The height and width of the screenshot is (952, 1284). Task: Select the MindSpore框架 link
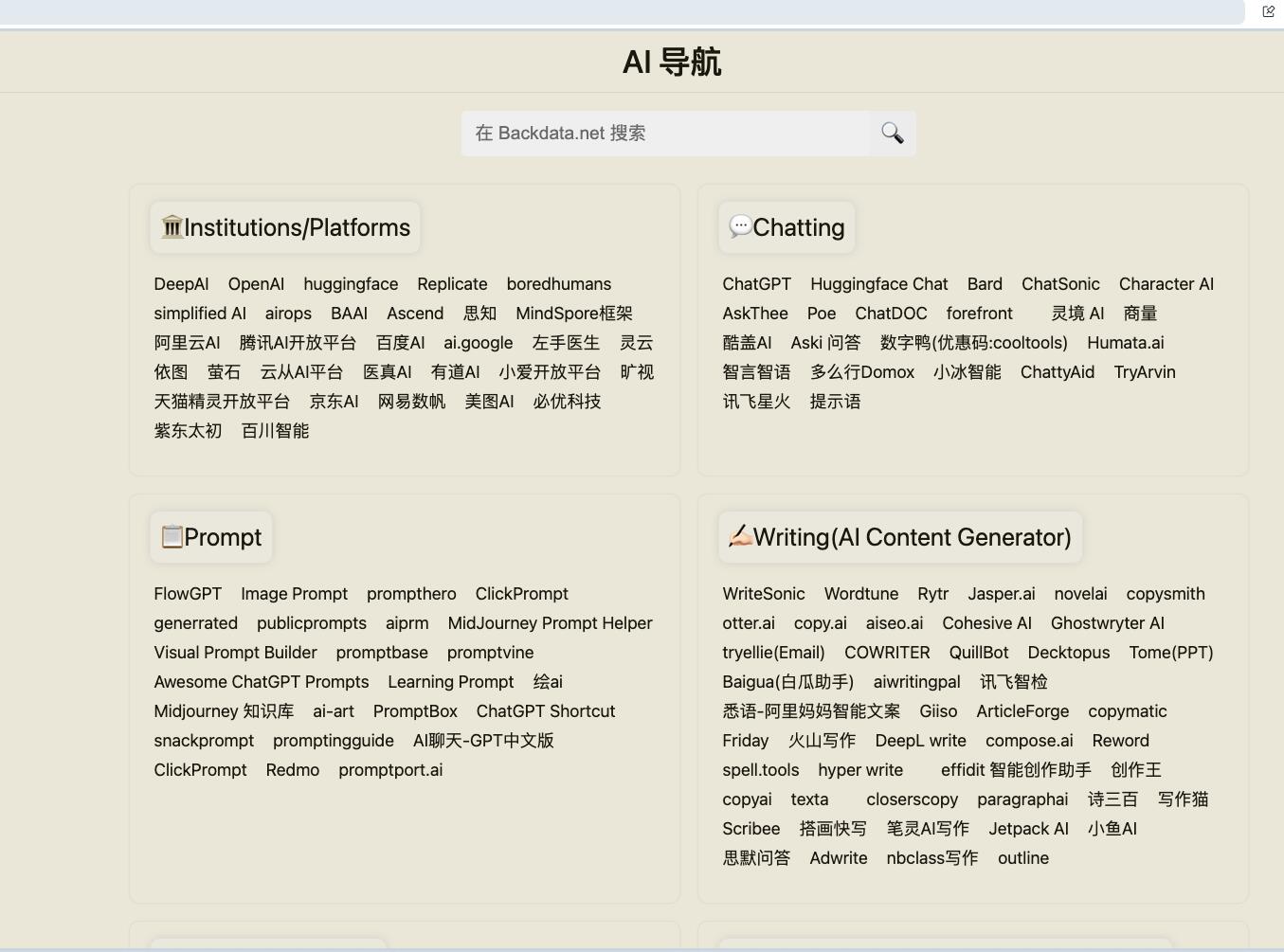tap(573, 314)
